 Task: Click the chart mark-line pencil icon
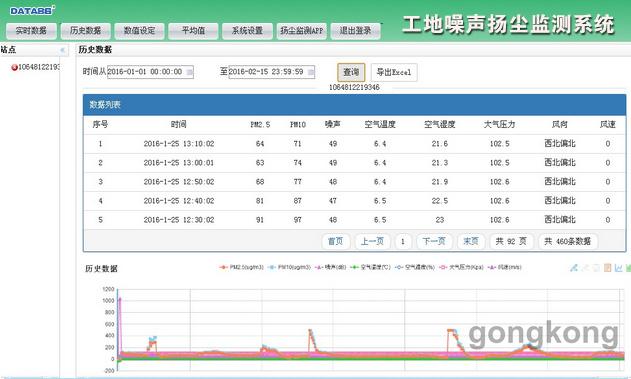click(x=574, y=268)
